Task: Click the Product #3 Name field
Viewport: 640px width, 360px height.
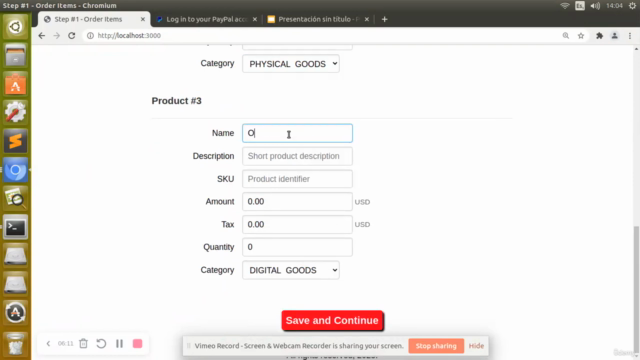Action: (x=297, y=133)
